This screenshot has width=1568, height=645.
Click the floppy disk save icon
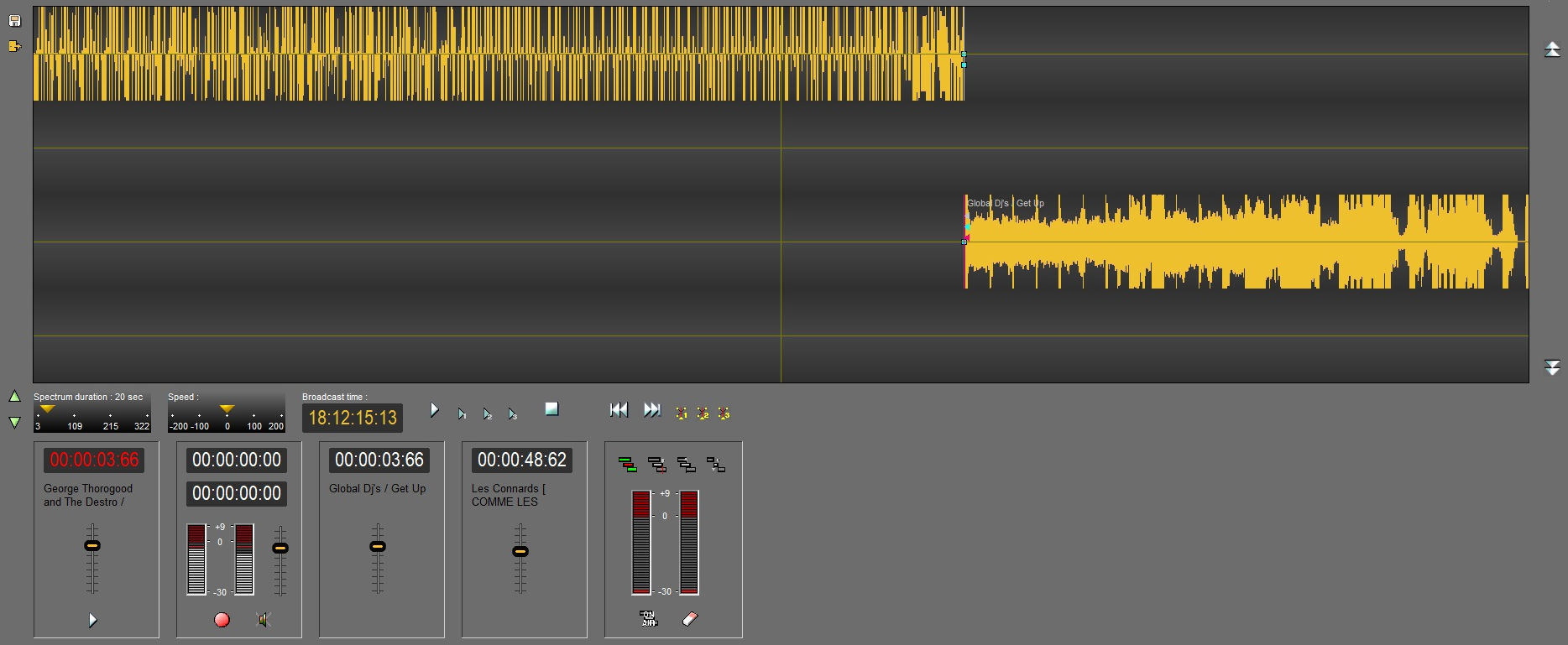pos(14,21)
